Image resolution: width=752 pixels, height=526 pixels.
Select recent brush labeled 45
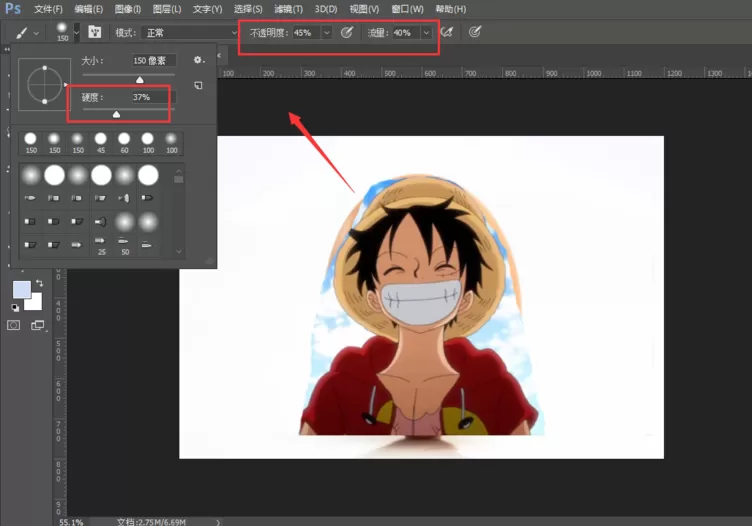101,143
